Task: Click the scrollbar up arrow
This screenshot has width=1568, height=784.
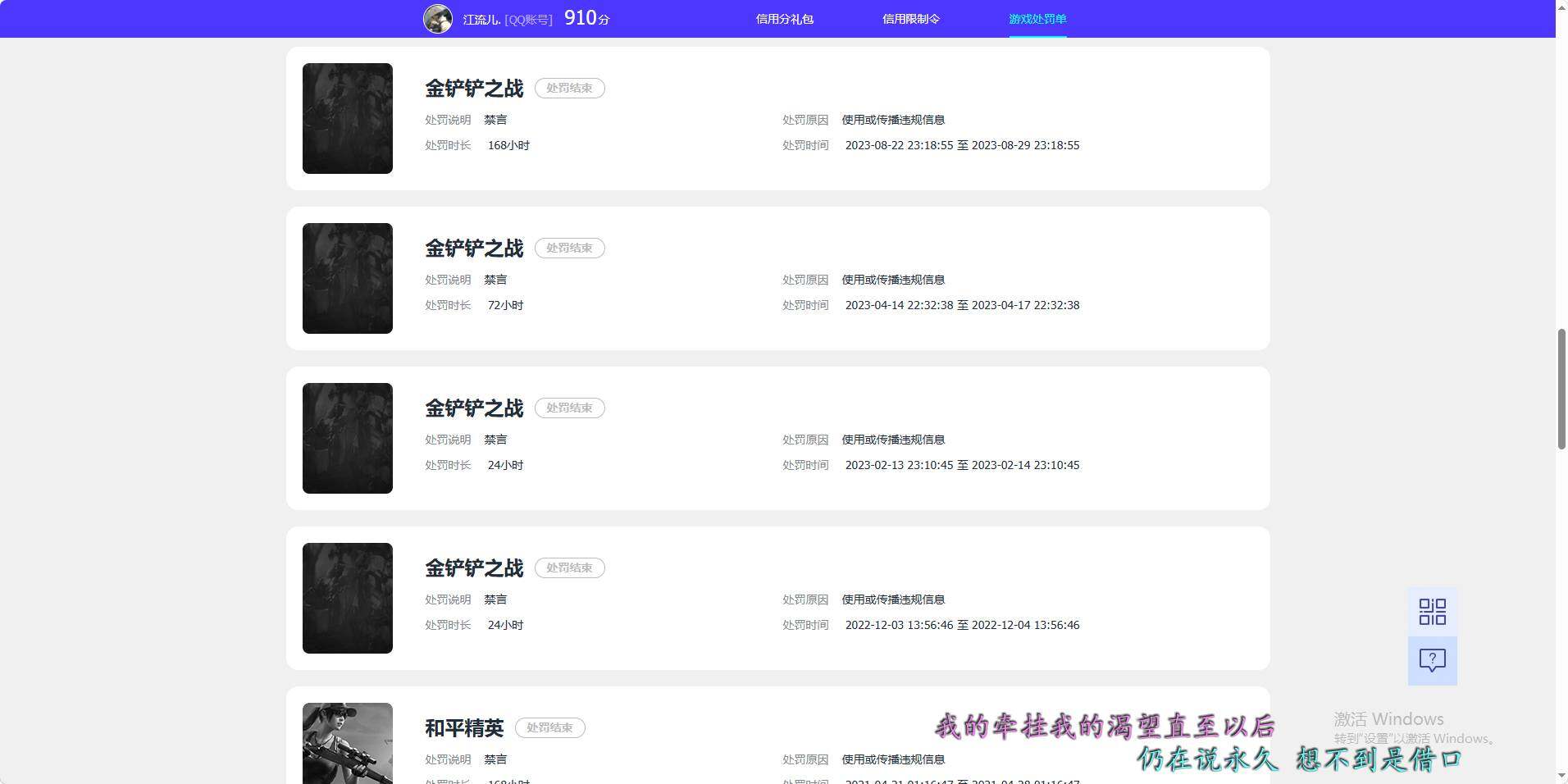Action: click(x=1561, y=7)
